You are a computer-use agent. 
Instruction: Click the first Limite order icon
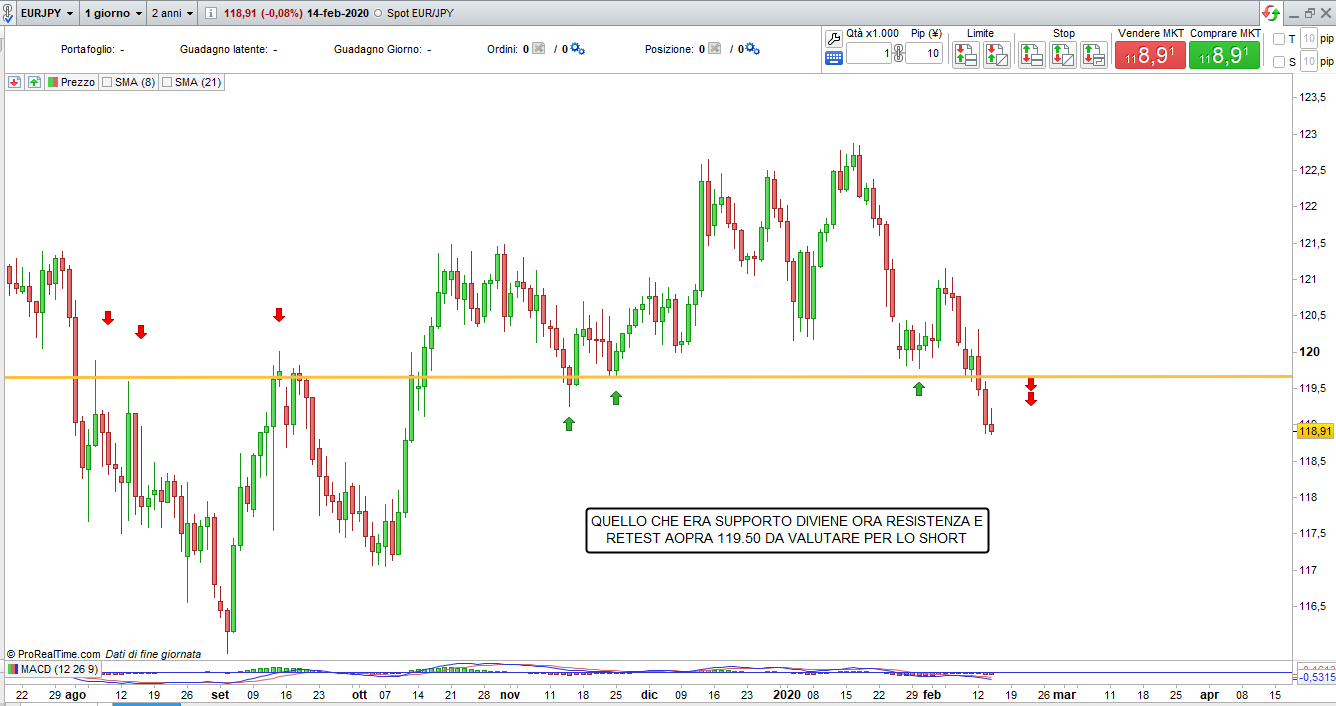pos(965,54)
